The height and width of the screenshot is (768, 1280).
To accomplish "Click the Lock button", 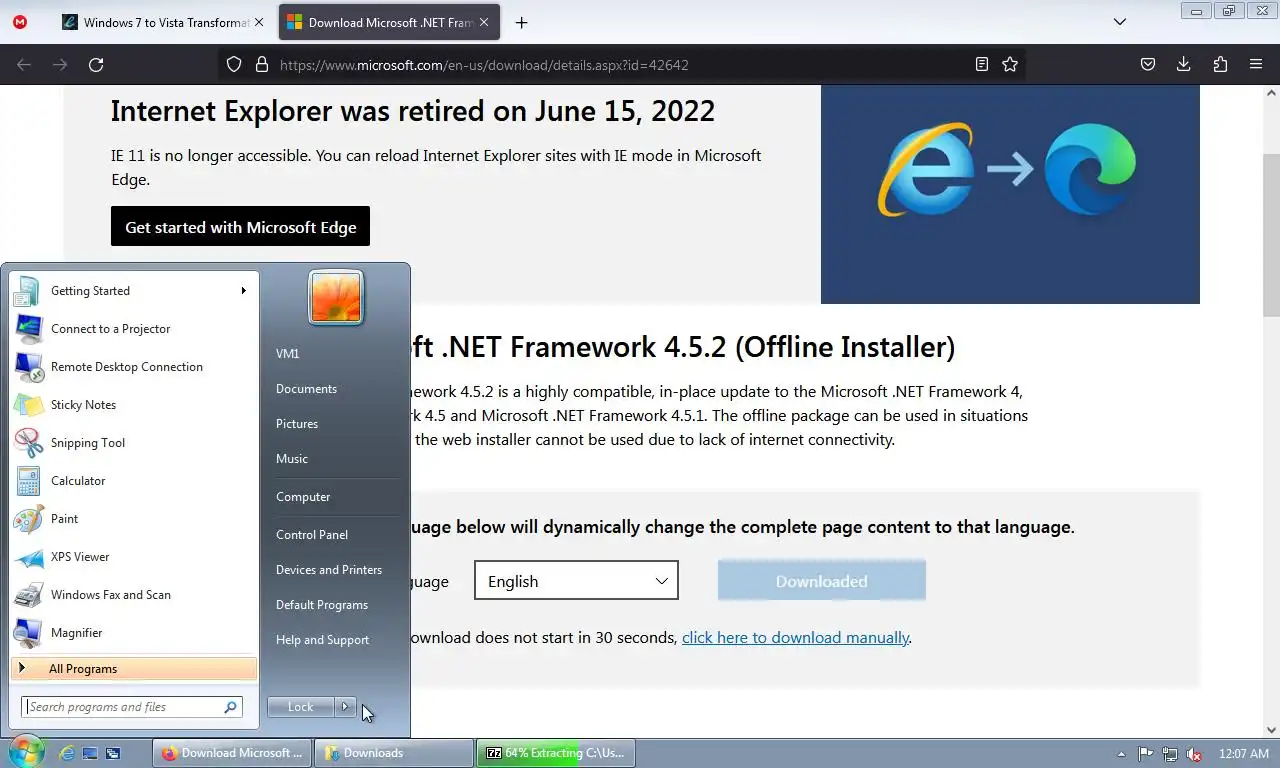I will click(x=301, y=707).
